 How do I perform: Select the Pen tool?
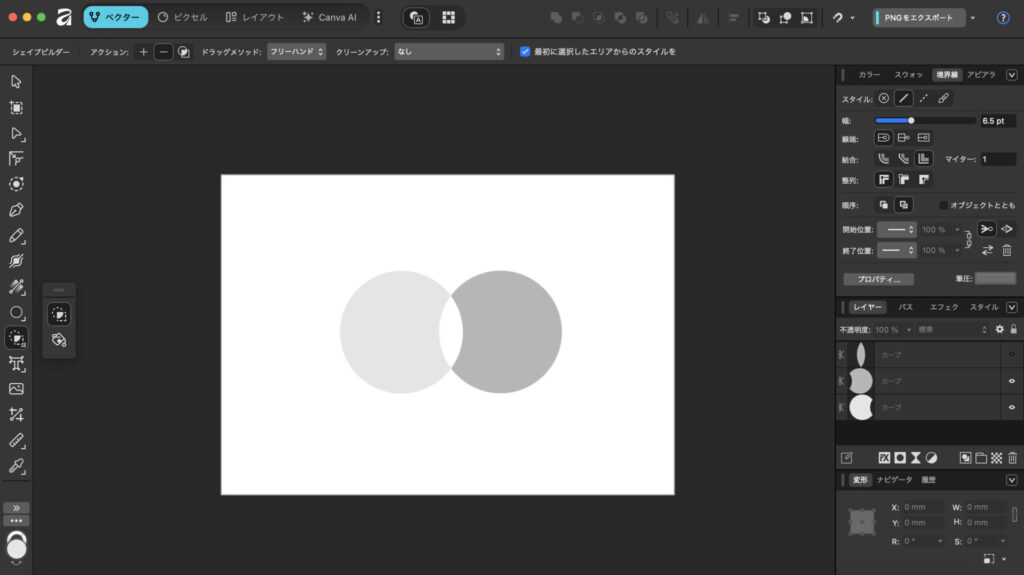[16, 210]
